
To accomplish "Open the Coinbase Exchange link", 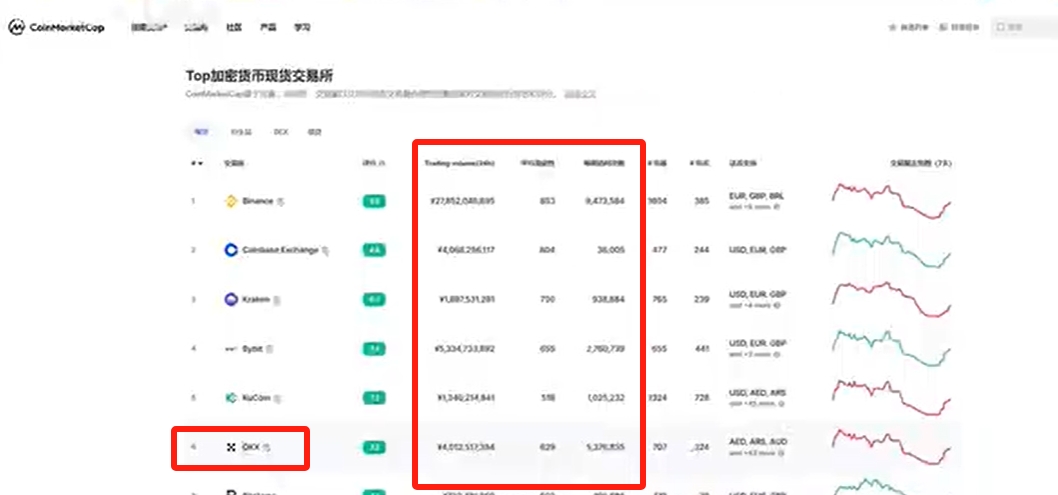I will pos(280,250).
